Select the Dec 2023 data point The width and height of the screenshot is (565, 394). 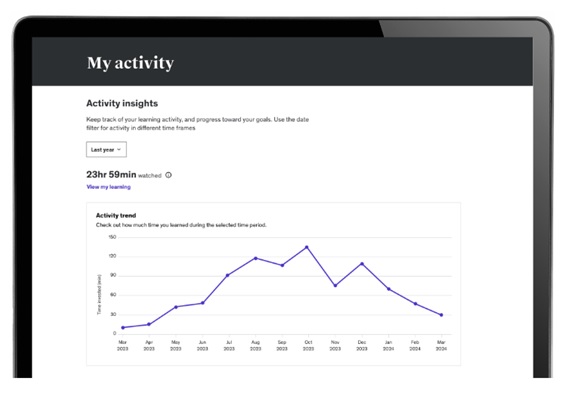pyautogui.click(x=362, y=264)
